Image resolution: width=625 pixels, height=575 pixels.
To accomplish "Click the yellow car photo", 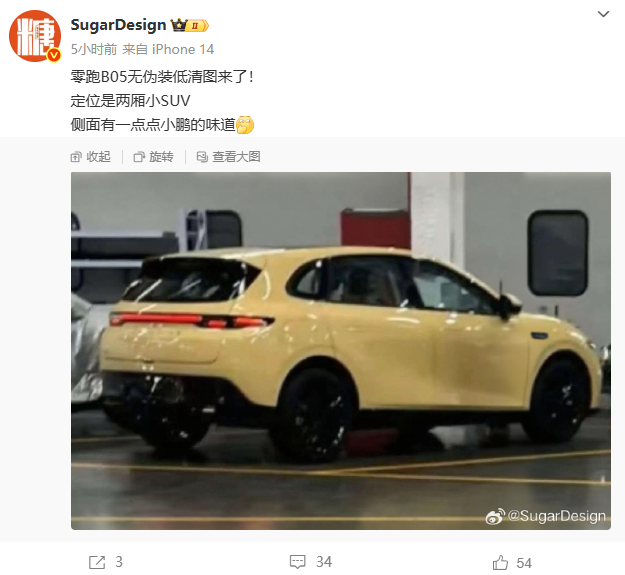I will click(x=341, y=351).
